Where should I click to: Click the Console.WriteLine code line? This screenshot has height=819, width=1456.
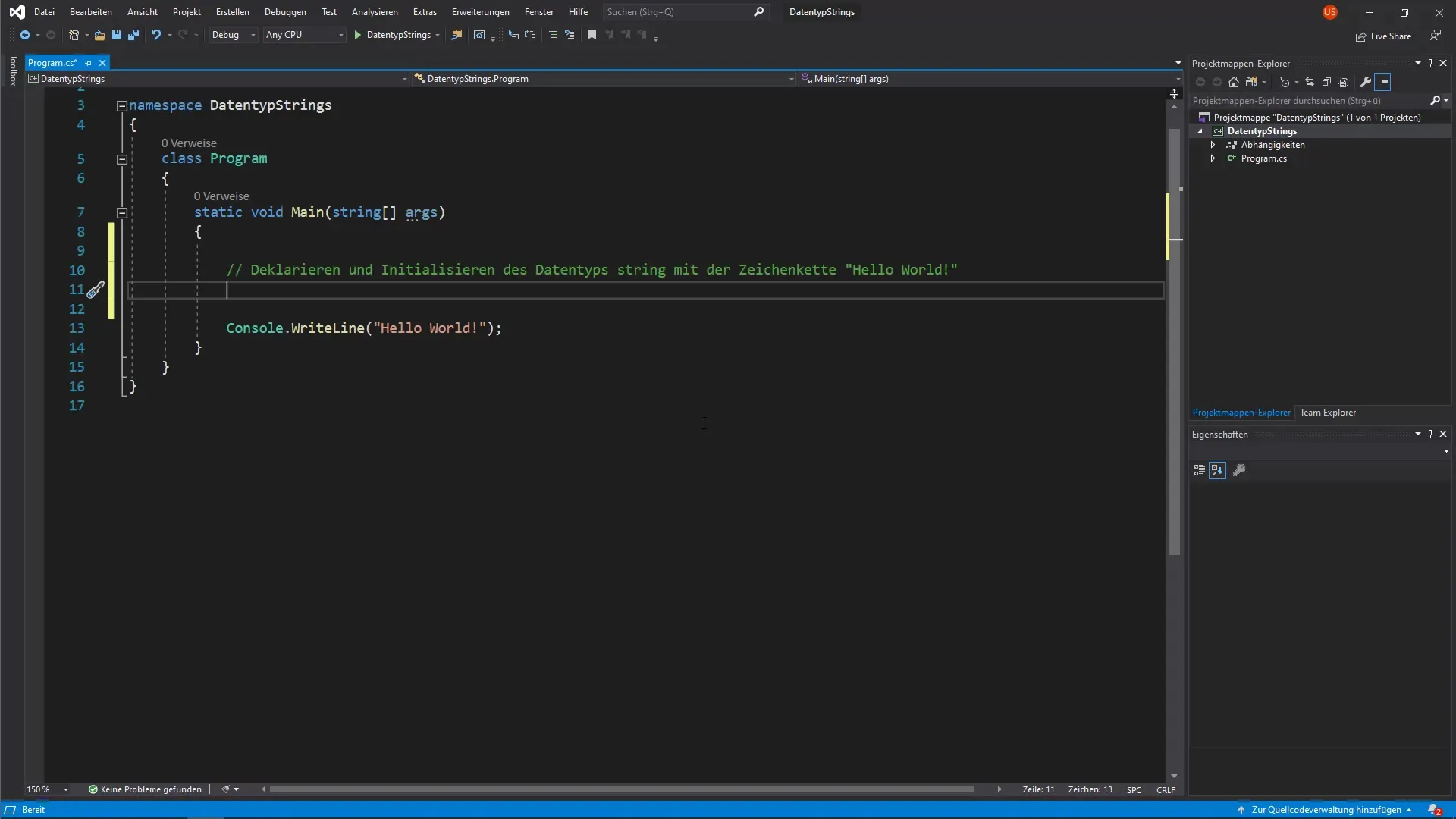[364, 328]
